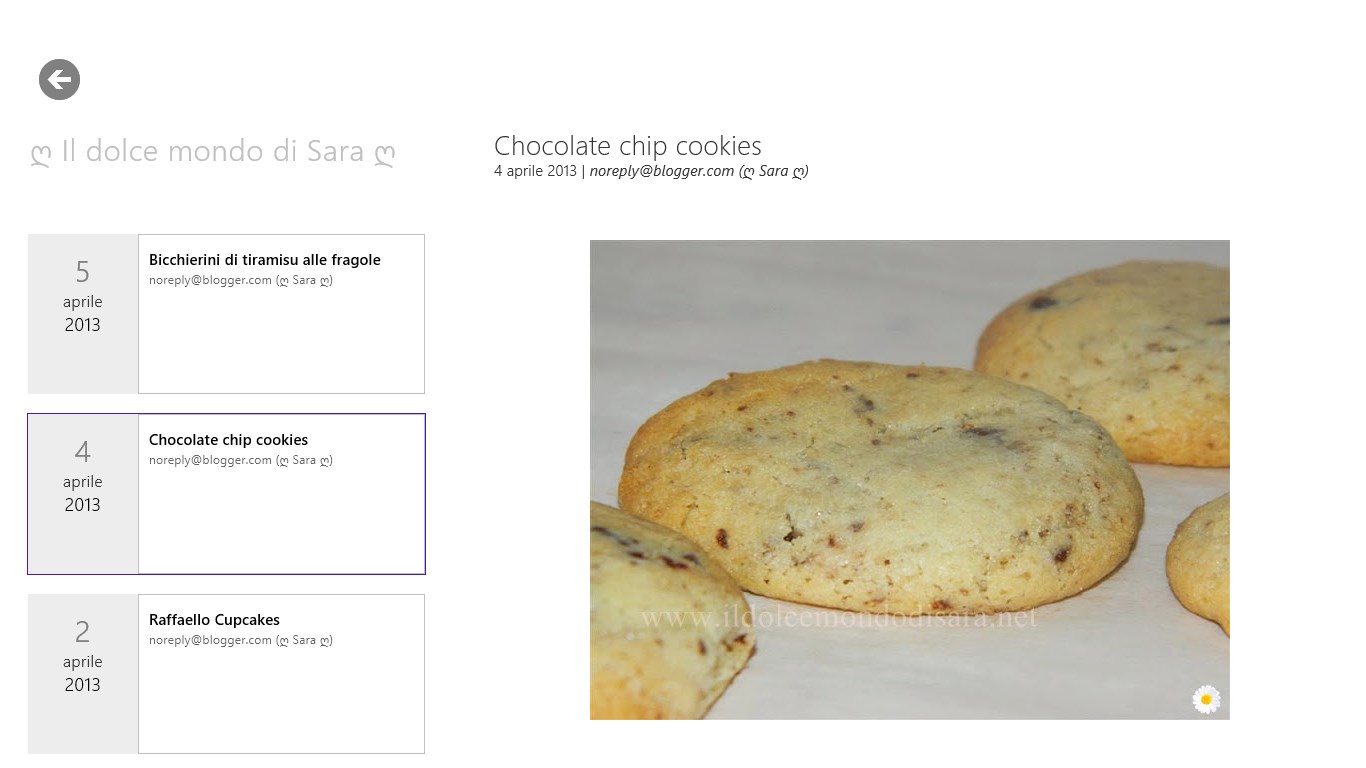Open the large chocolate chip cookie photo

point(910,480)
